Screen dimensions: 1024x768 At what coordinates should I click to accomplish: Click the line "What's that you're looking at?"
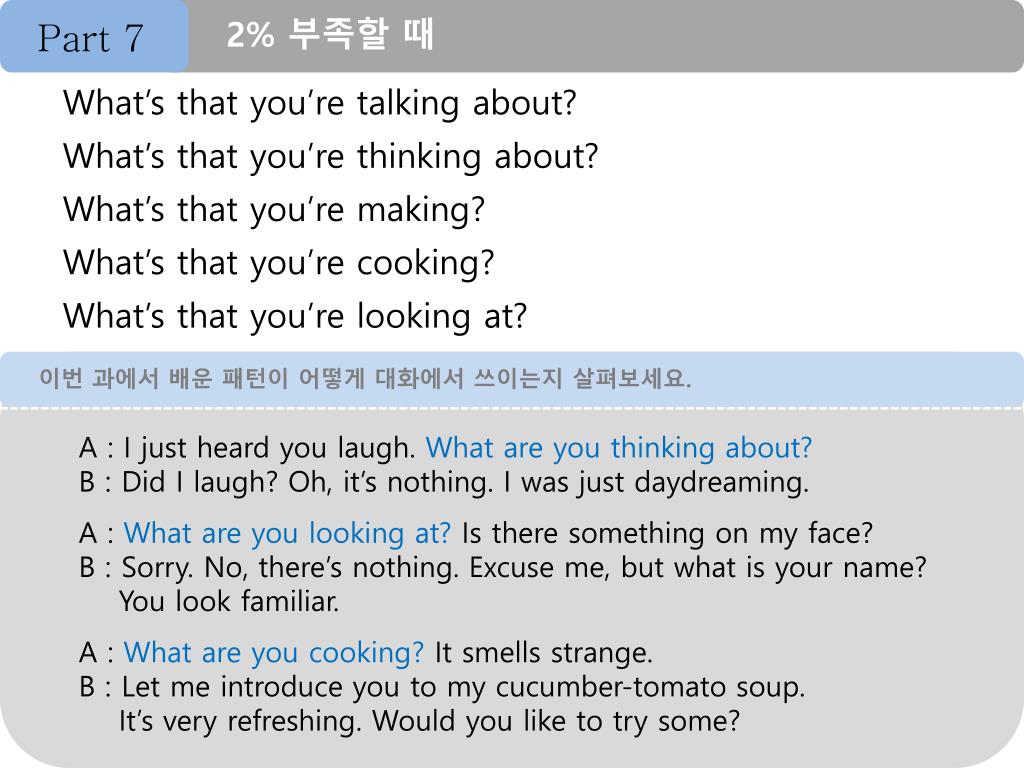tap(295, 316)
